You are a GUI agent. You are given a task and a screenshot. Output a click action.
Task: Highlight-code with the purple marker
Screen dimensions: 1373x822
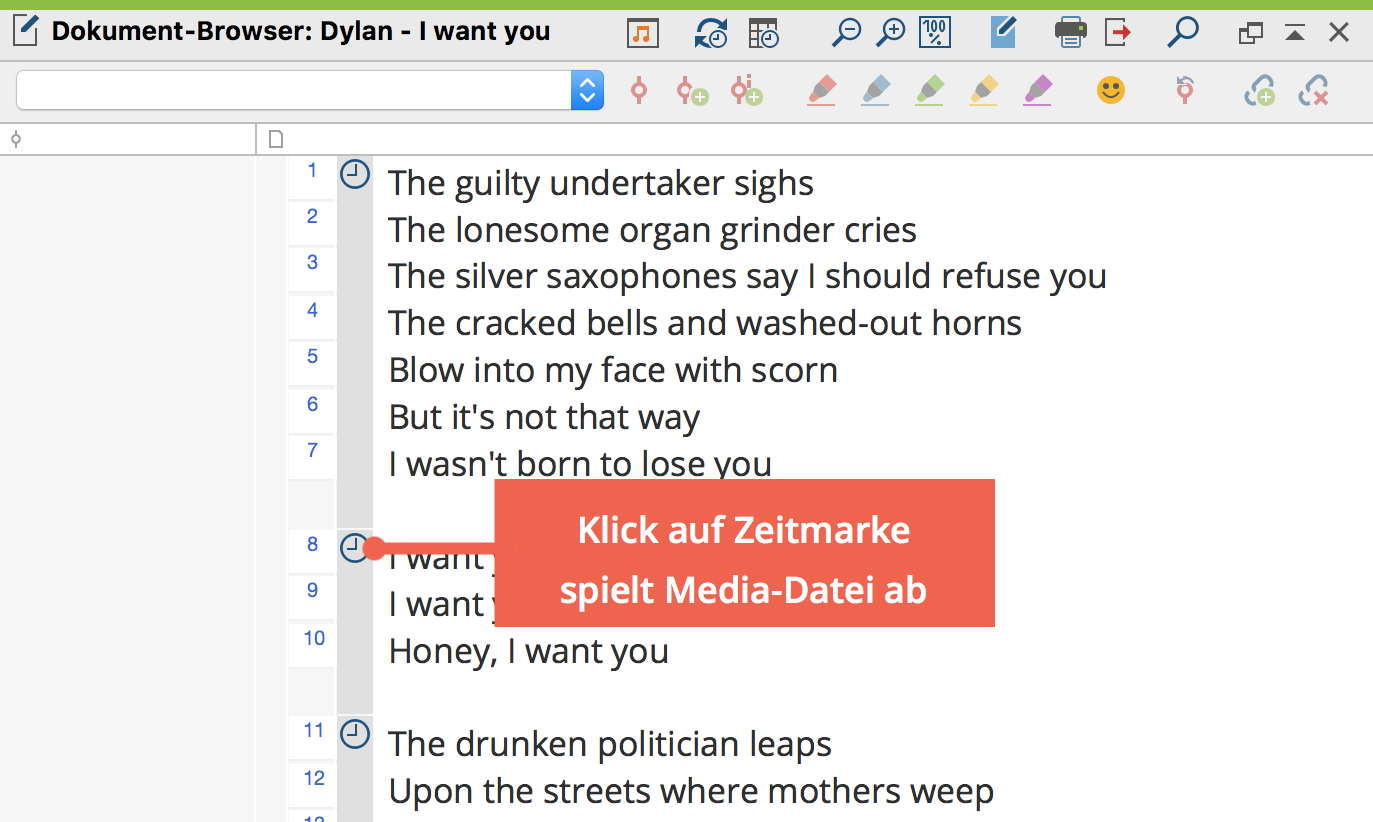click(1037, 91)
